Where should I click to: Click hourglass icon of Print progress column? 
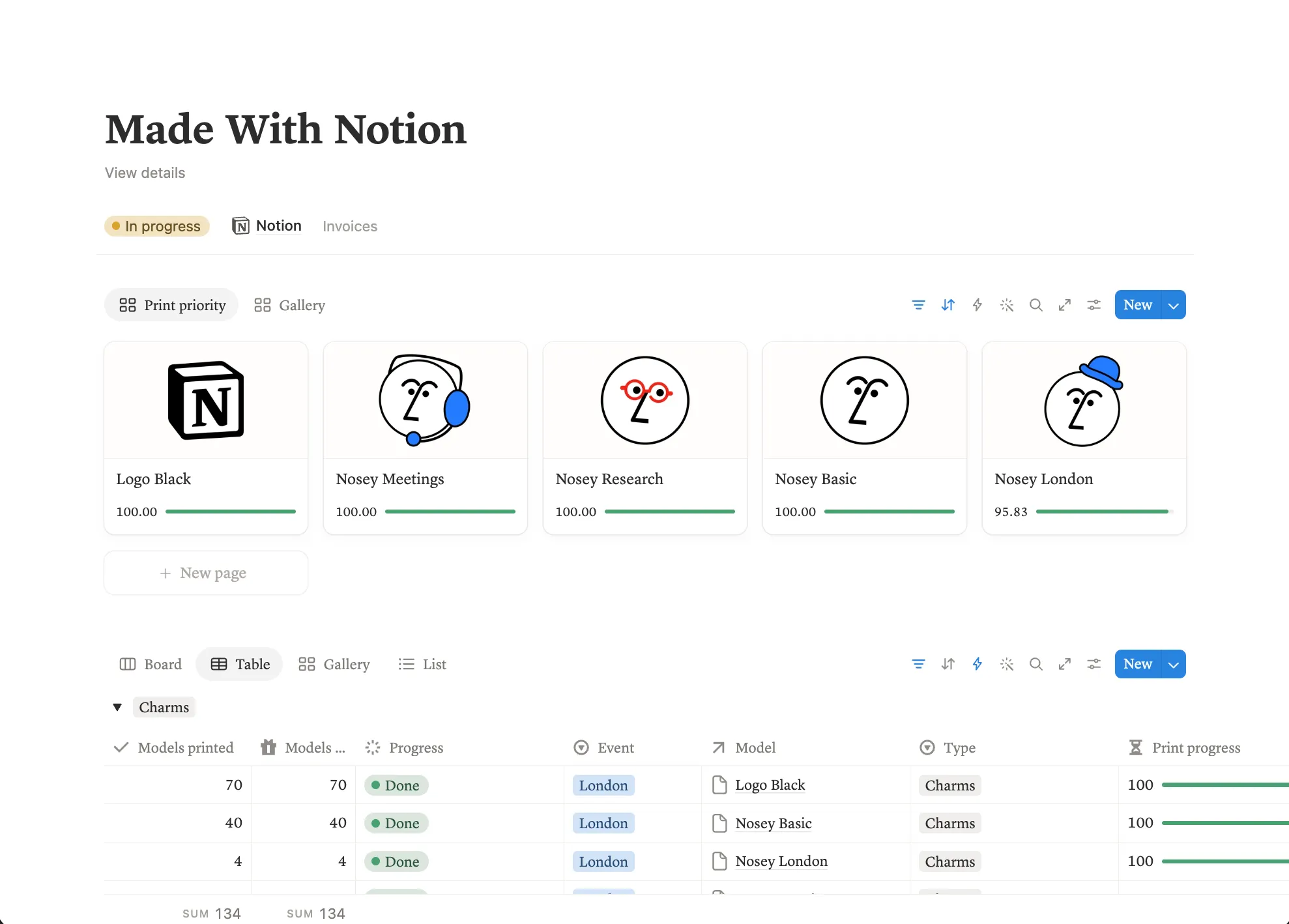[x=1136, y=747]
